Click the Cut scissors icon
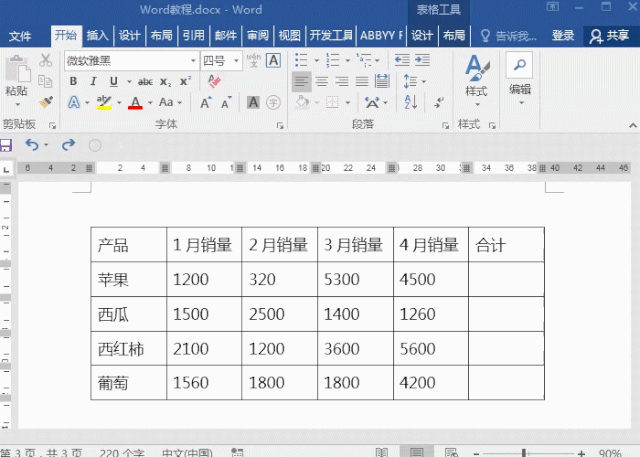This screenshot has width=640, height=457. click(45, 60)
